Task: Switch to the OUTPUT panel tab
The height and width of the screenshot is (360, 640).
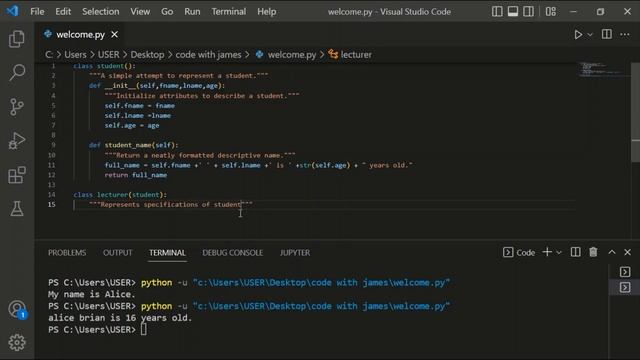Action: point(118,253)
